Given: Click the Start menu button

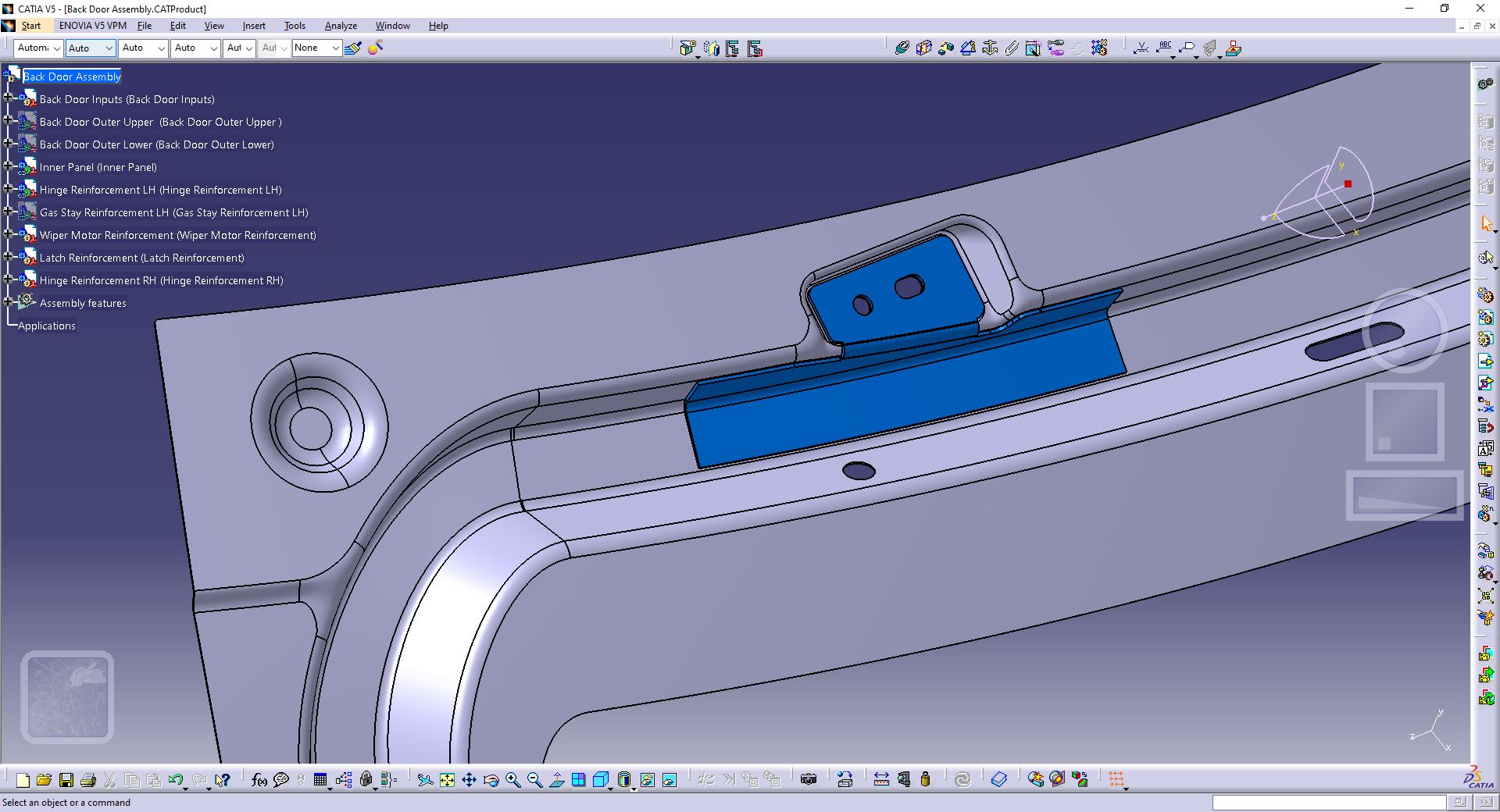Looking at the screenshot, I should click(31, 26).
